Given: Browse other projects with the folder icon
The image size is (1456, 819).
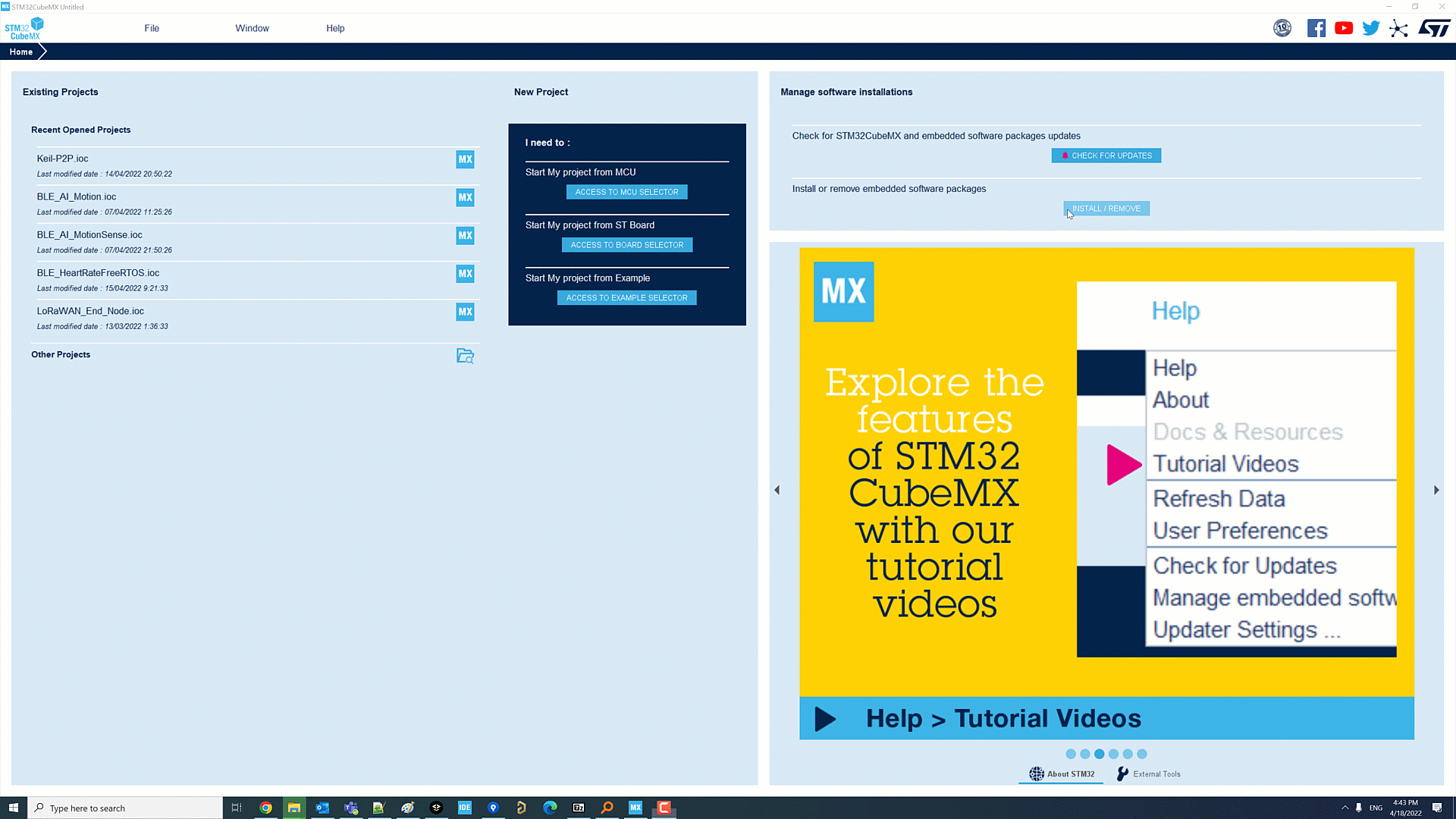Looking at the screenshot, I should point(465,356).
